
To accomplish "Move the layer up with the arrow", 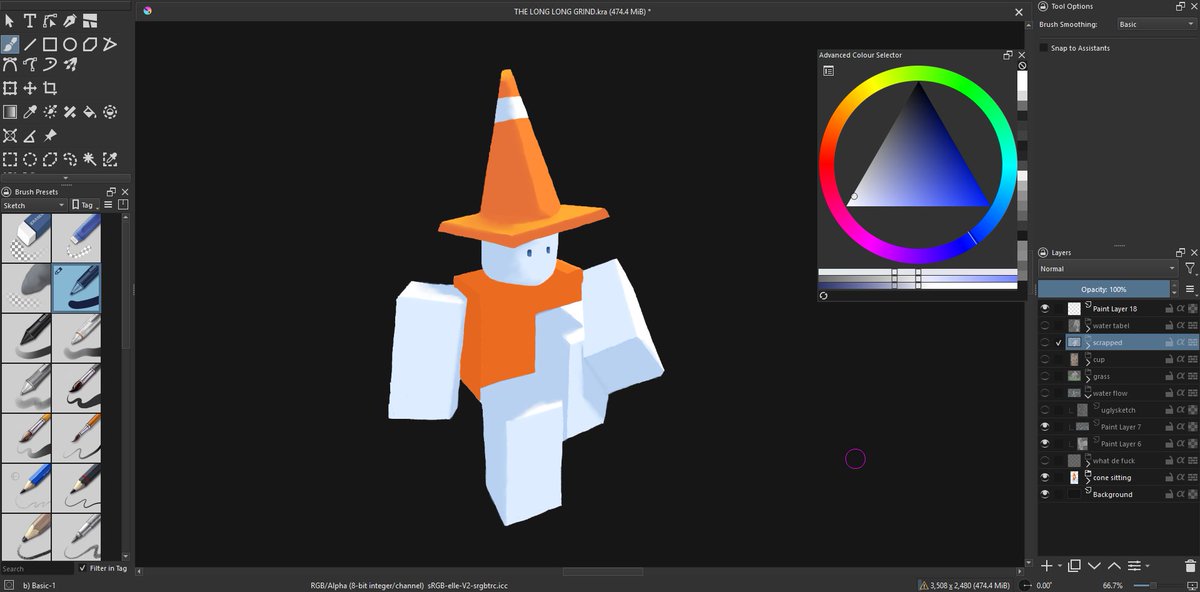I will (1114, 565).
